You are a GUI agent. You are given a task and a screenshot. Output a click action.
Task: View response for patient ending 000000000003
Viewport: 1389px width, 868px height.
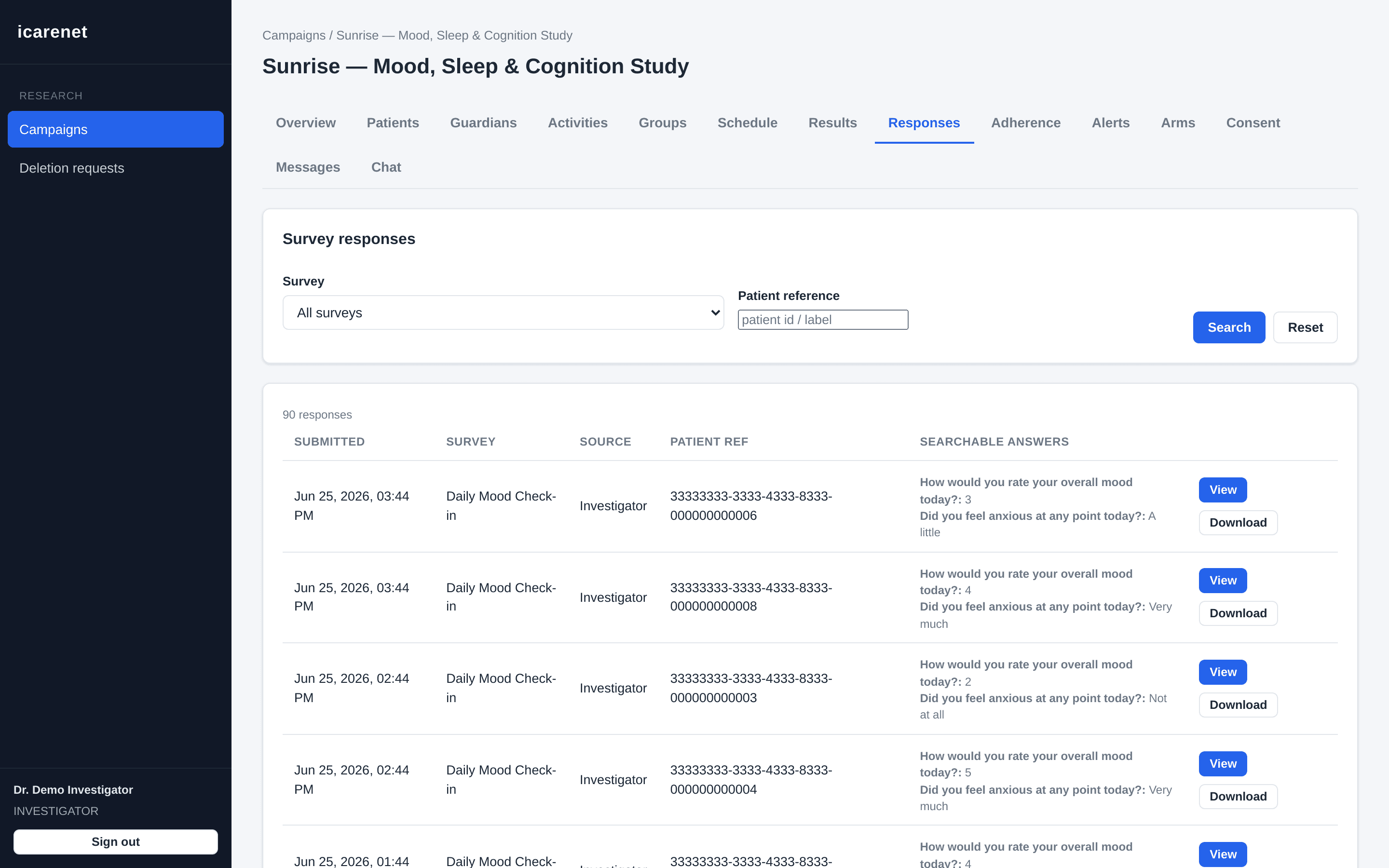click(x=1223, y=672)
